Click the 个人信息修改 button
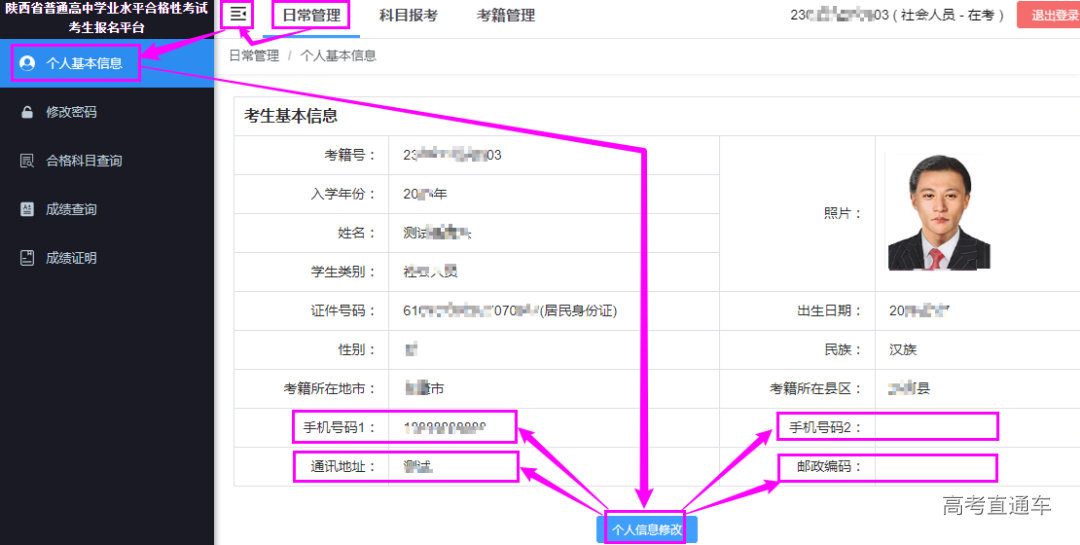Screen dimensions: 1080x545 pyautogui.click(x=647, y=530)
